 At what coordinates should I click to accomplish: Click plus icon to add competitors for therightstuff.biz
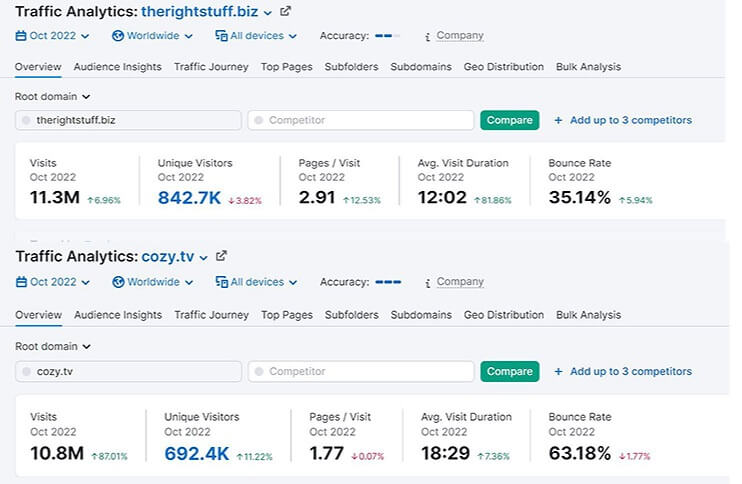[x=558, y=120]
